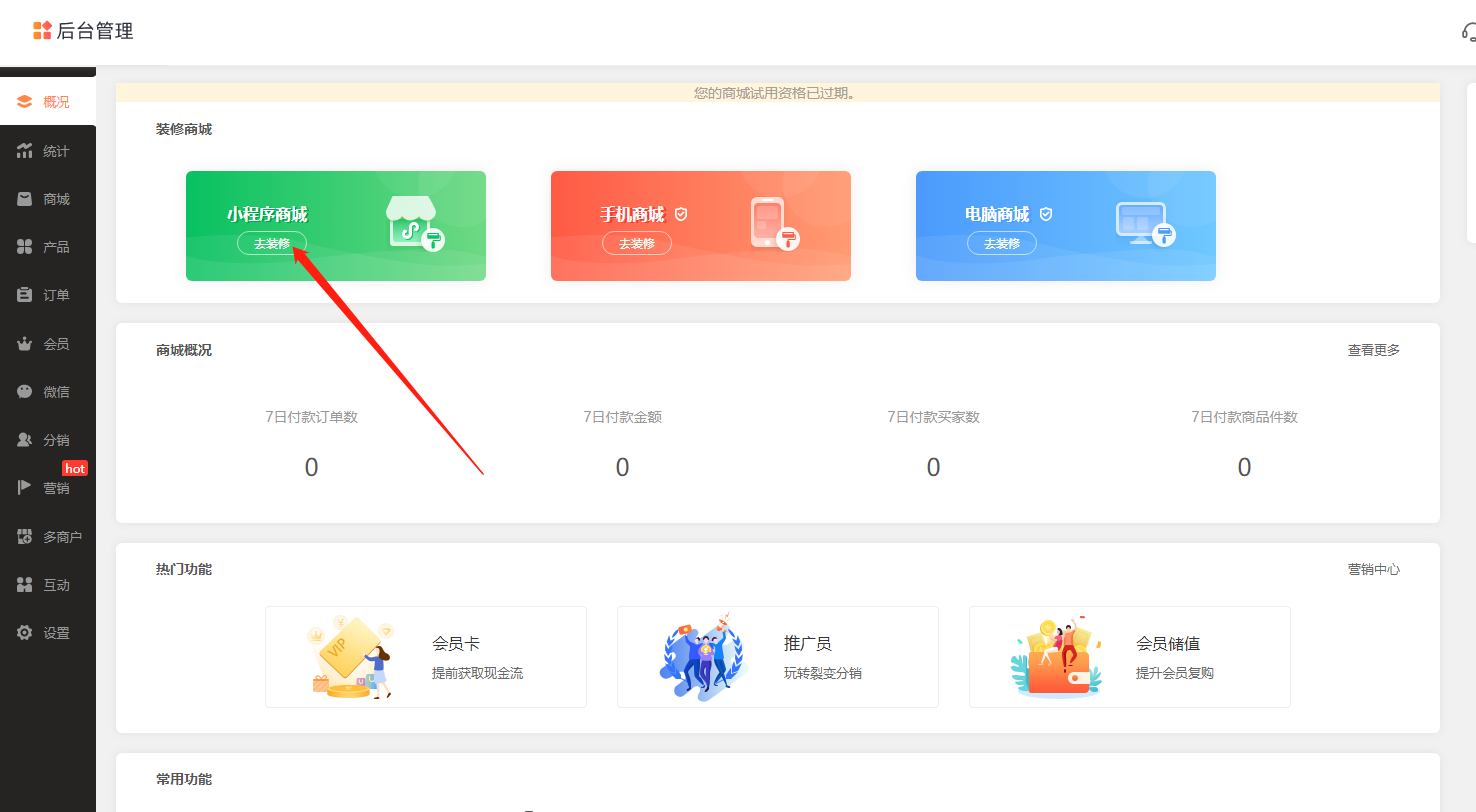Open the 会员储值 stored-value feature card
Image resolution: width=1476 pixels, height=812 pixels.
tap(1129, 656)
